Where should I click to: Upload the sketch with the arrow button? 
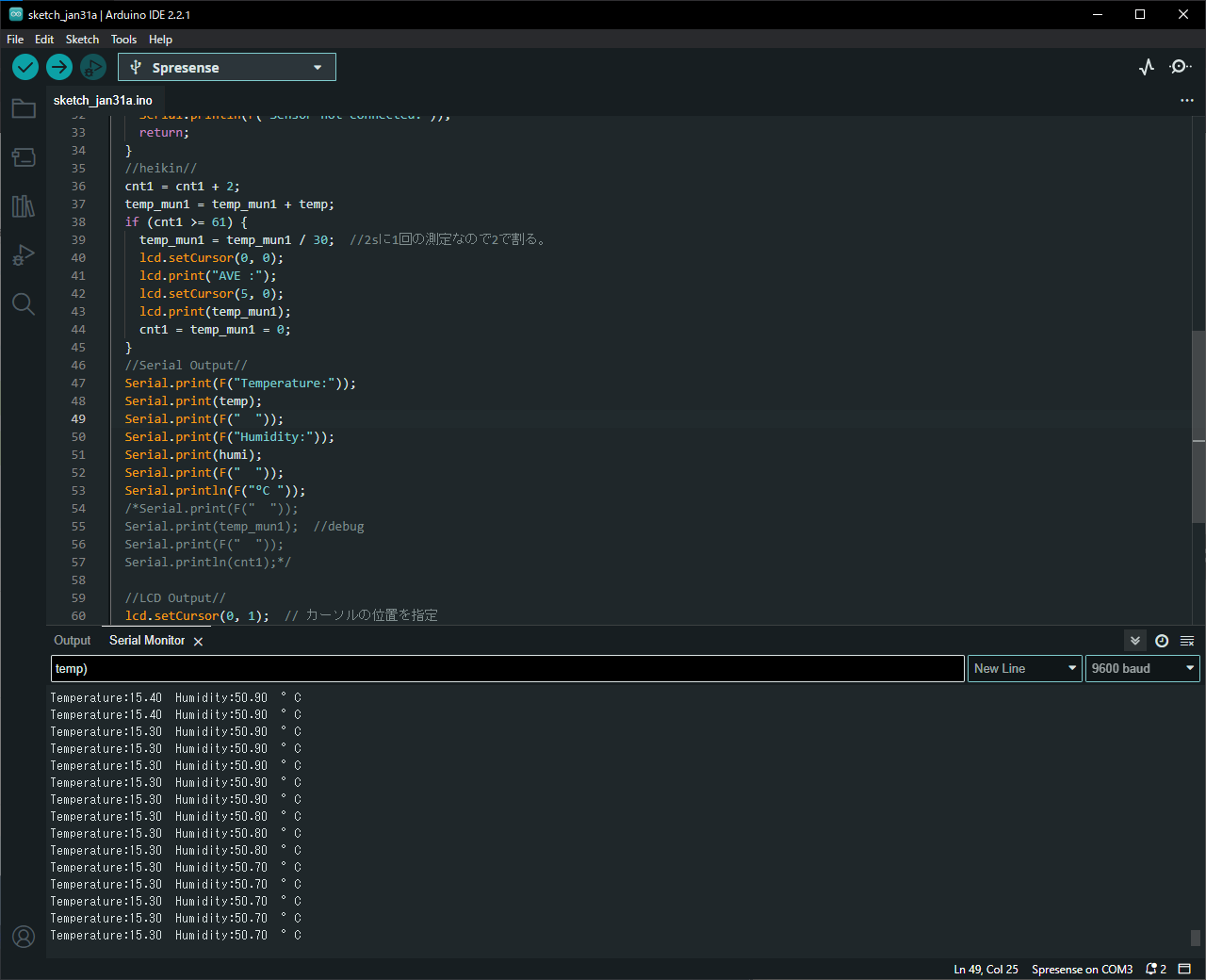pyautogui.click(x=59, y=67)
